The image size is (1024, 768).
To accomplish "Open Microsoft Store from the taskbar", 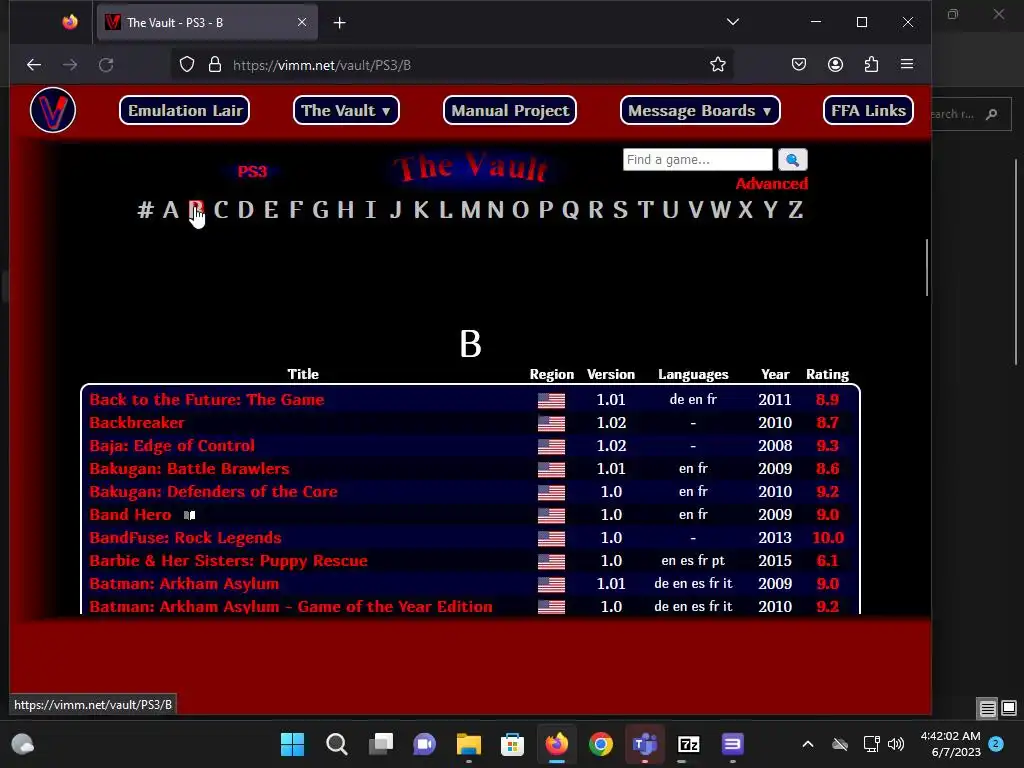I will point(513,744).
